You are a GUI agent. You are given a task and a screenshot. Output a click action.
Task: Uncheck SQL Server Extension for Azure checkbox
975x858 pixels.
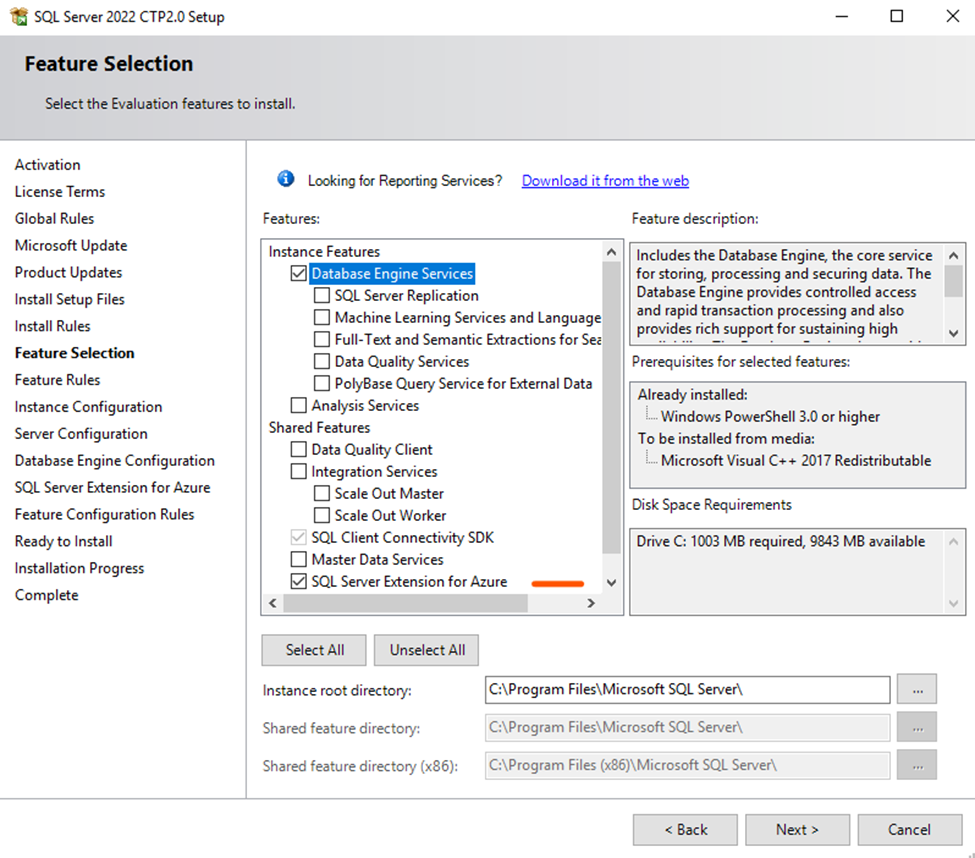point(298,581)
